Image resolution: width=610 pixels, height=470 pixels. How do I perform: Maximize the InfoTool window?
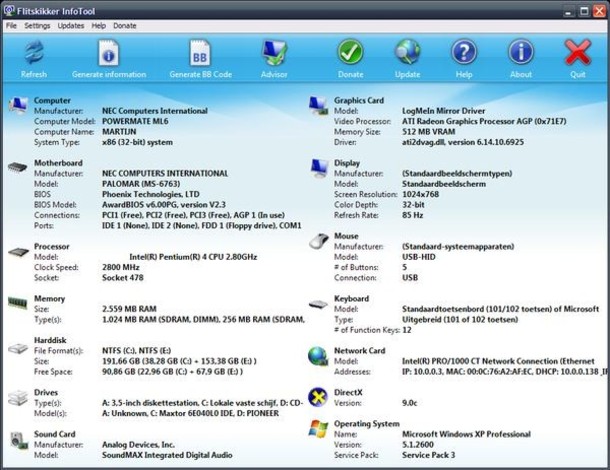584,11
